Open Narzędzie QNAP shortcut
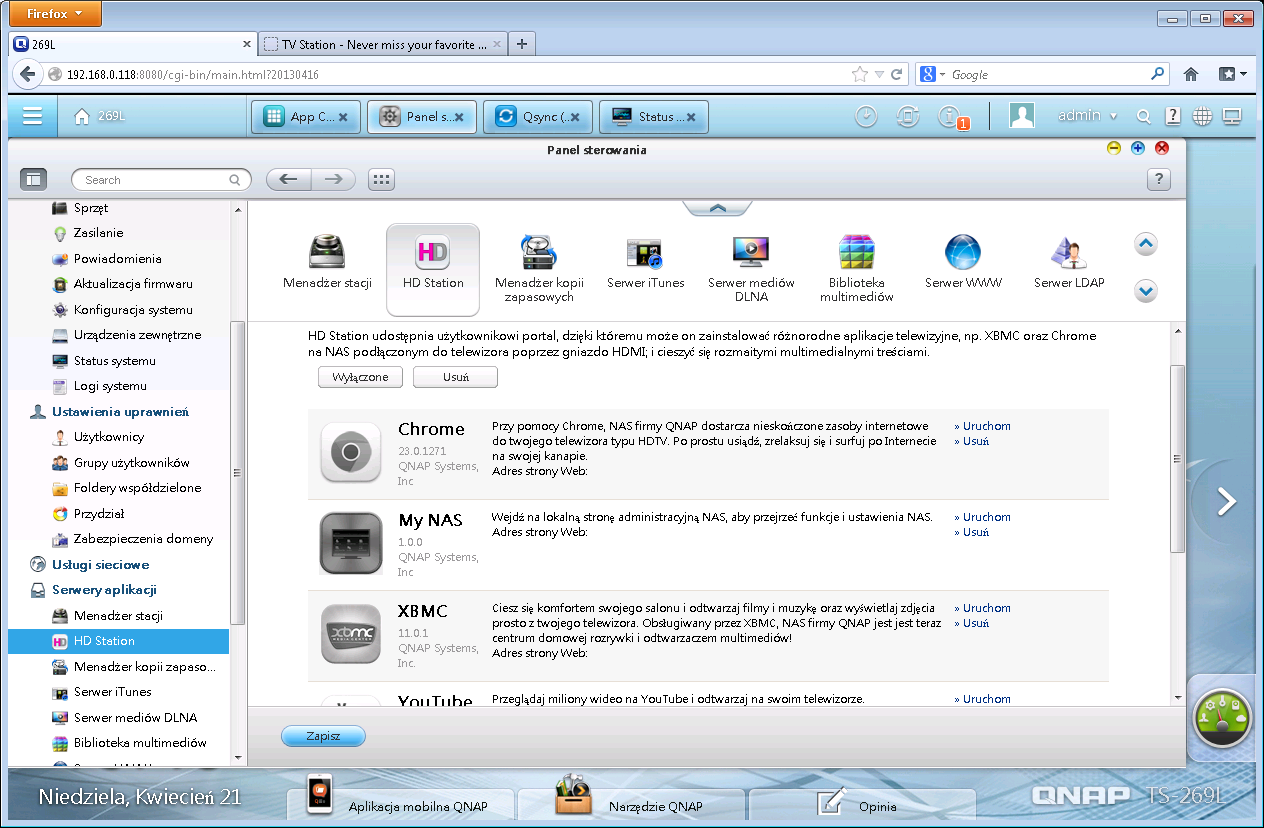 point(632,804)
